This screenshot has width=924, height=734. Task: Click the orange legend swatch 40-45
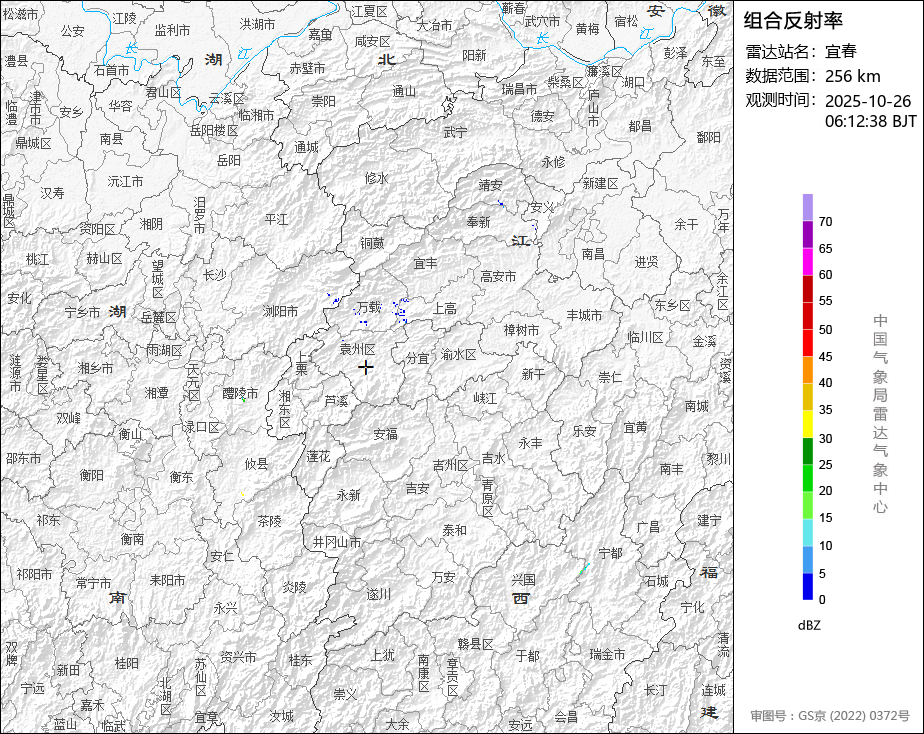[807, 370]
